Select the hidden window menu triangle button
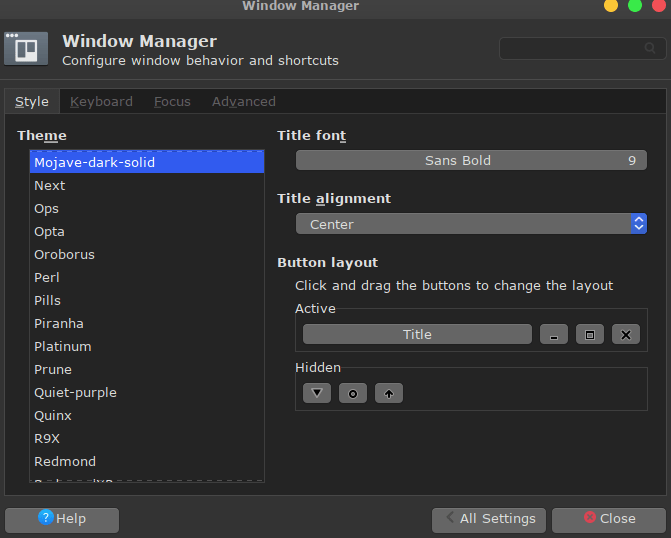Image resolution: width=671 pixels, height=538 pixels. pyautogui.click(x=317, y=393)
